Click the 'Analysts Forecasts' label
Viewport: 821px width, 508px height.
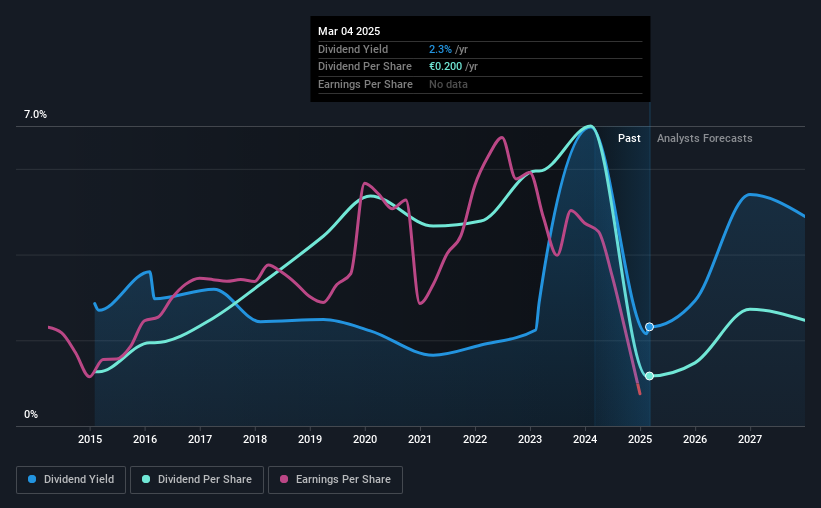[705, 138]
